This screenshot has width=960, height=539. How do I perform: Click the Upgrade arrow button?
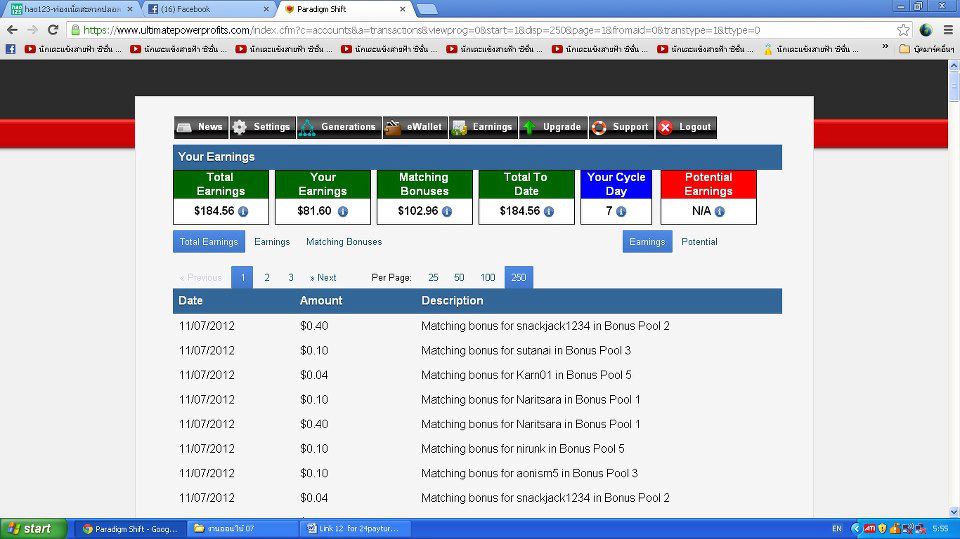point(553,127)
